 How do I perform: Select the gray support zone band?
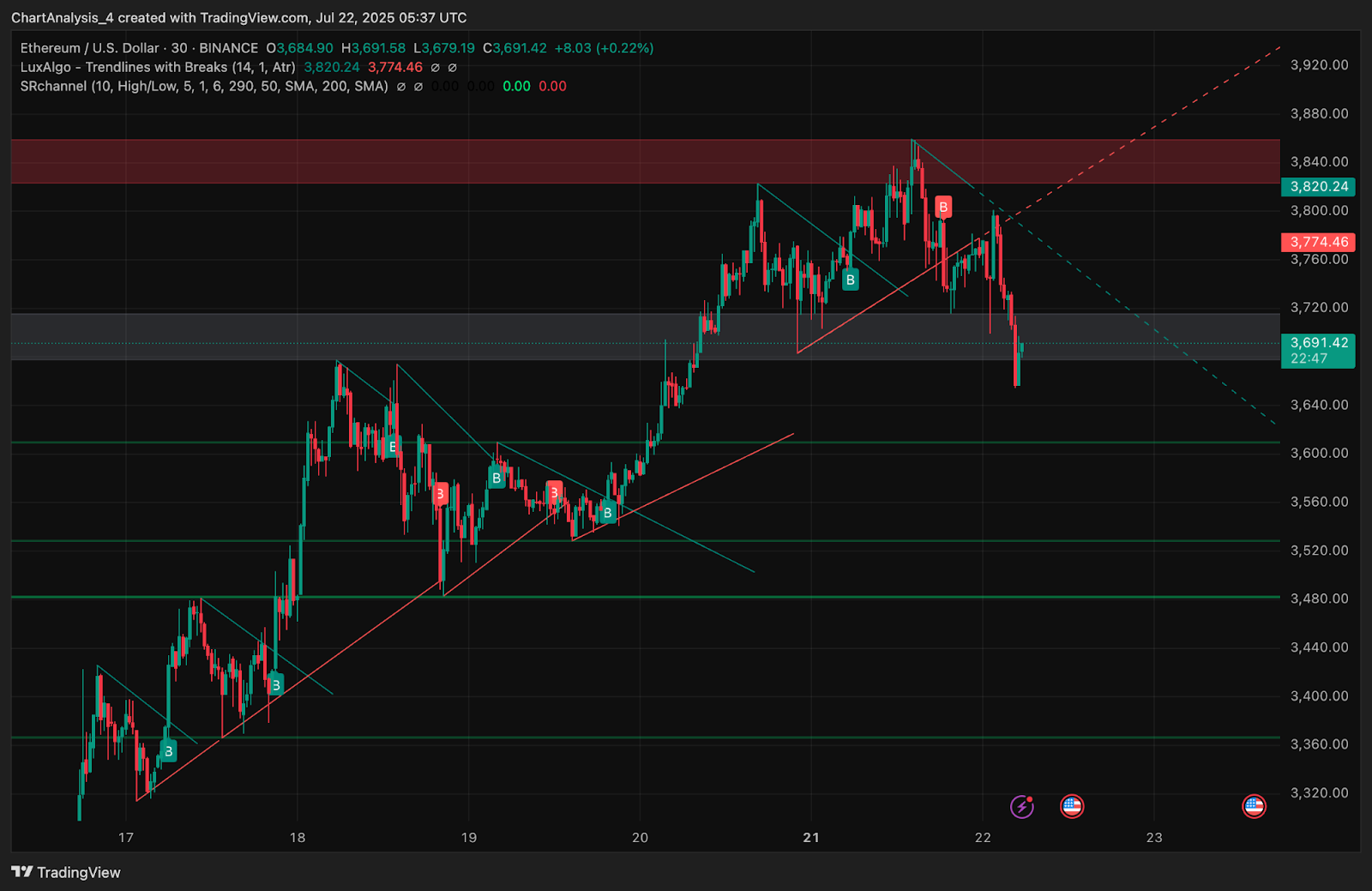645,337
